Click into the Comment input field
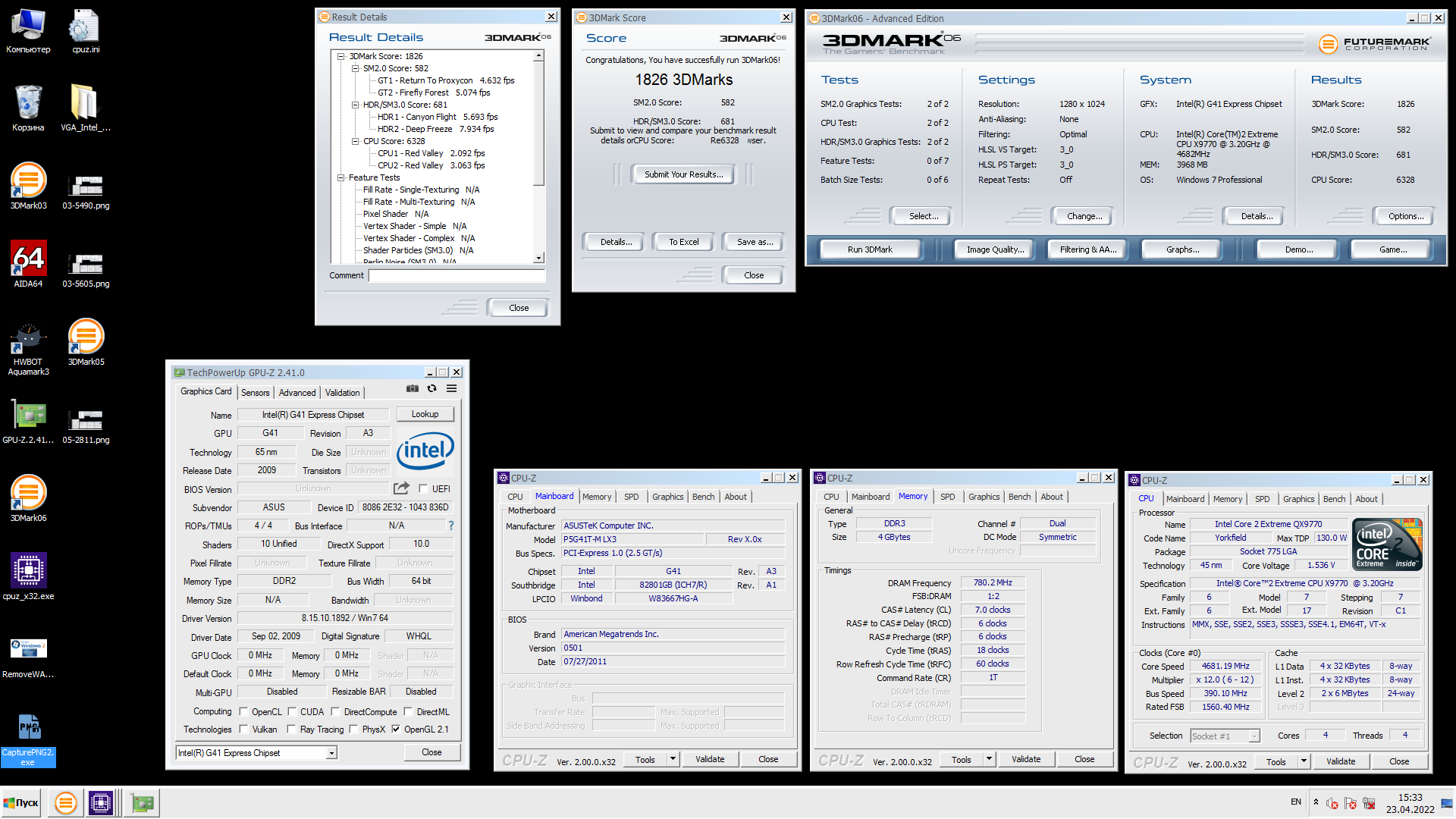 pos(457,275)
